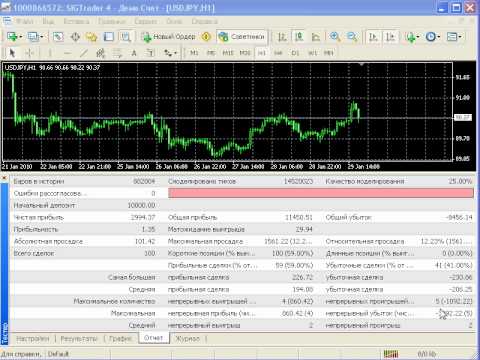480x360 pixels.
Task: Click the zoom out magnifier icon
Action: 352,37
